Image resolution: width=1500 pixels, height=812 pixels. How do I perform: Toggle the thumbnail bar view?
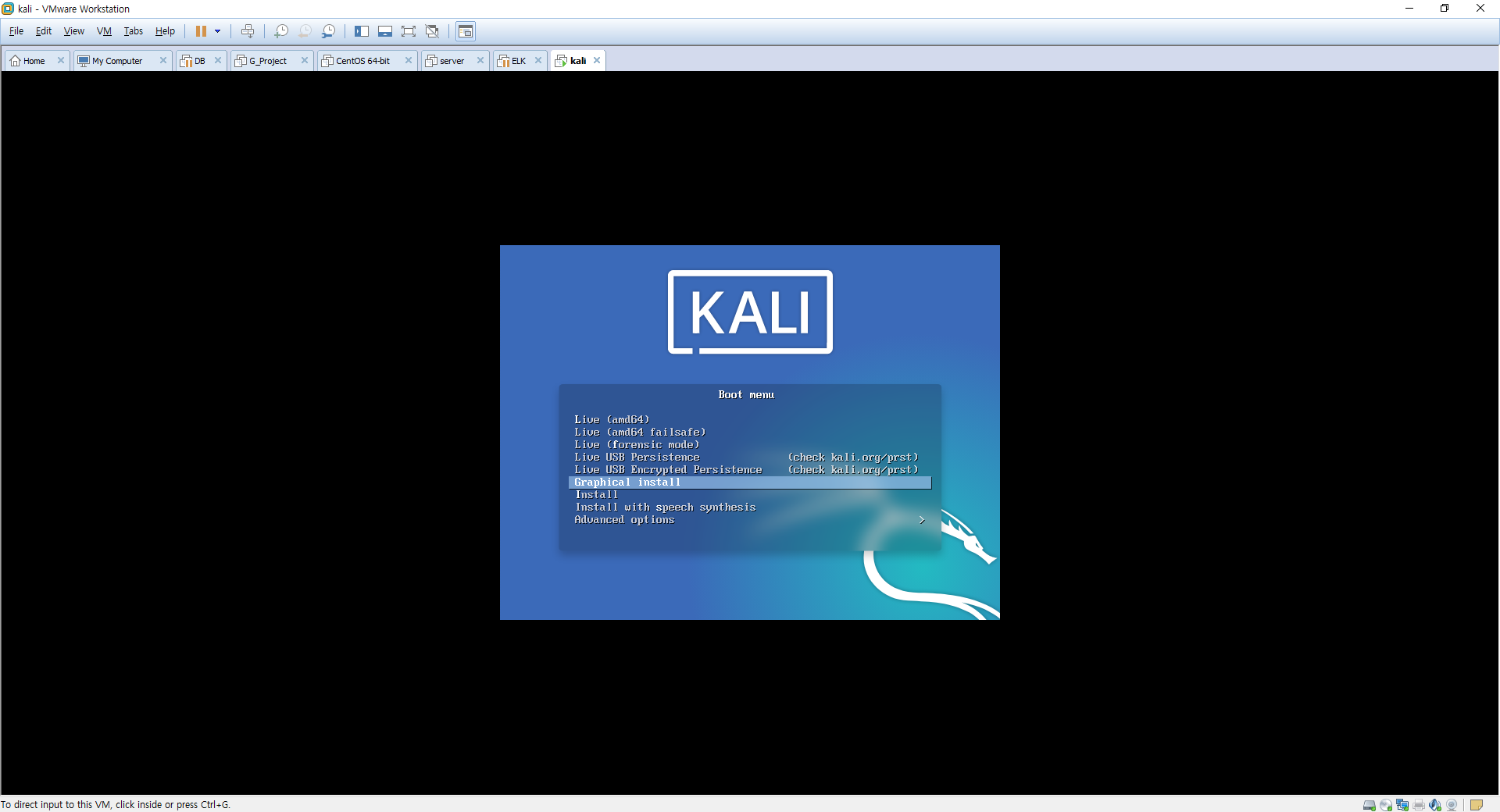click(385, 31)
